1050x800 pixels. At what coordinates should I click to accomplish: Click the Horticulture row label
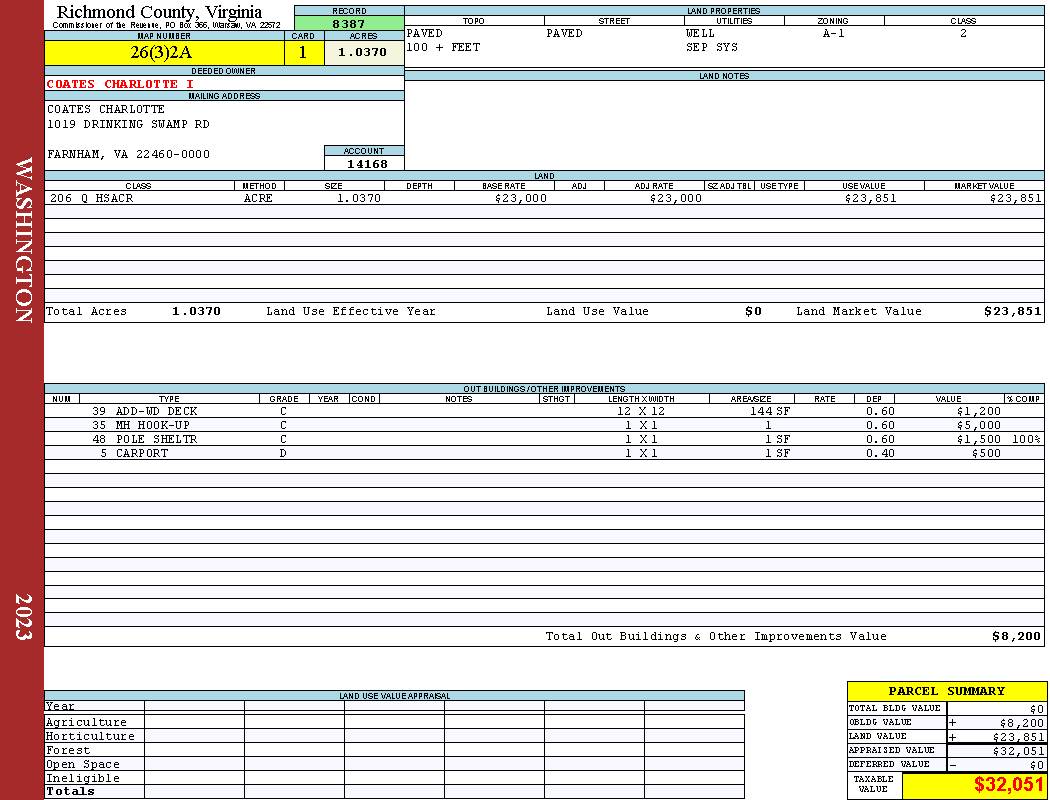click(90, 736)
